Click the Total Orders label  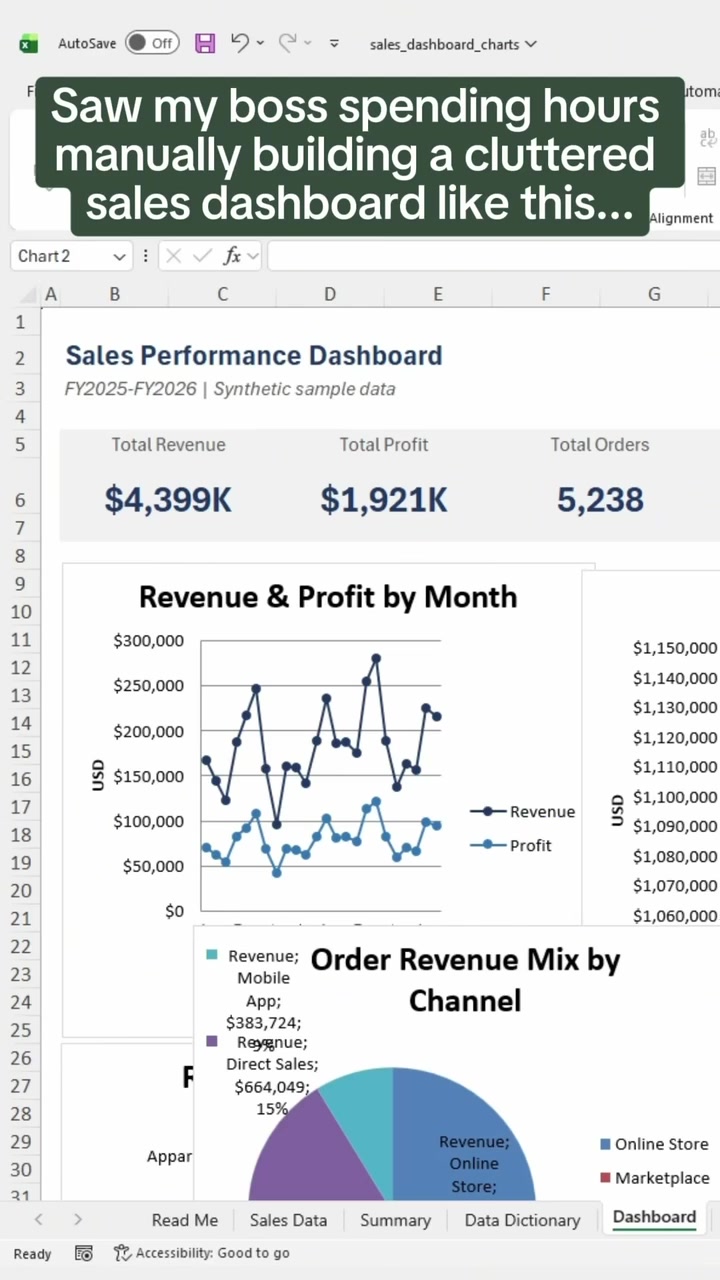[x=600, y=445]
